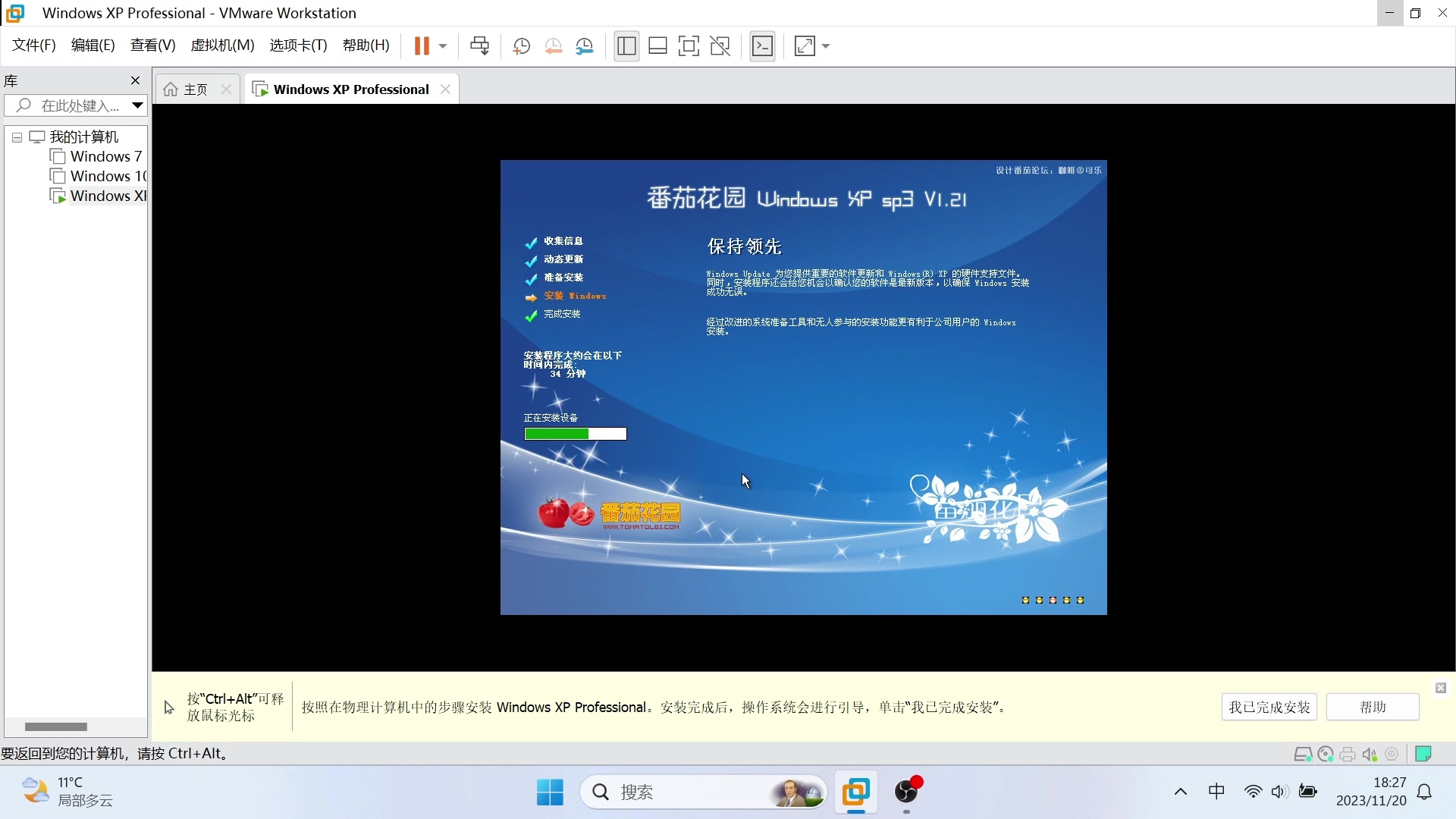Toggle the library panel visibility
The width and height of the screenshot is (1456, 819).
tap(133, 80)
